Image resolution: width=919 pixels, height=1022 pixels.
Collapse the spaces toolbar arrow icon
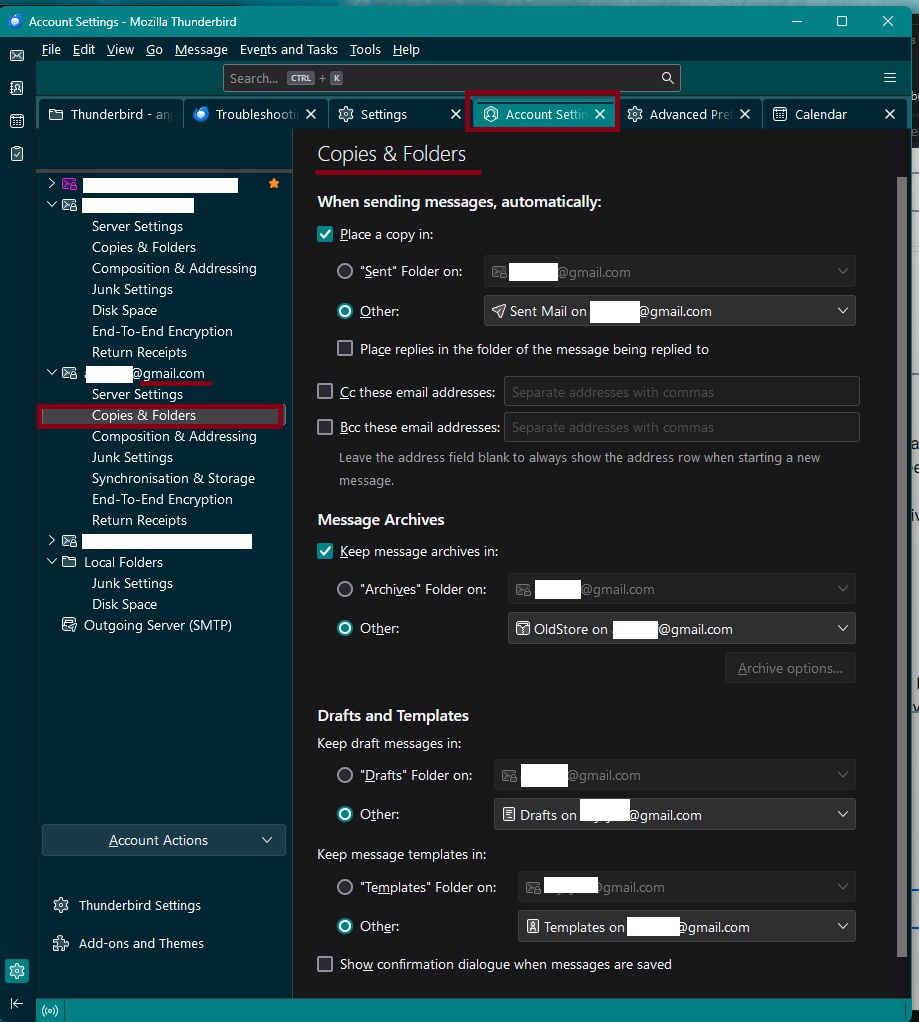tap(17, 1004)
